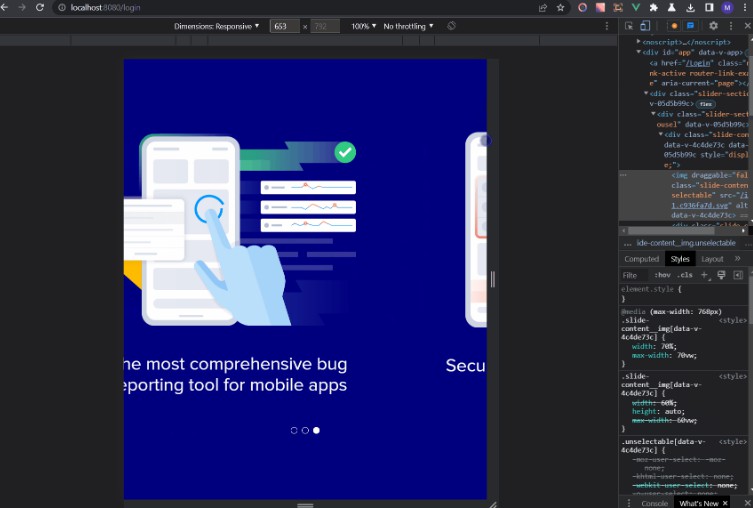Click the viewport right-edge resize handle
753x508 pixels.
click(492, 280)
